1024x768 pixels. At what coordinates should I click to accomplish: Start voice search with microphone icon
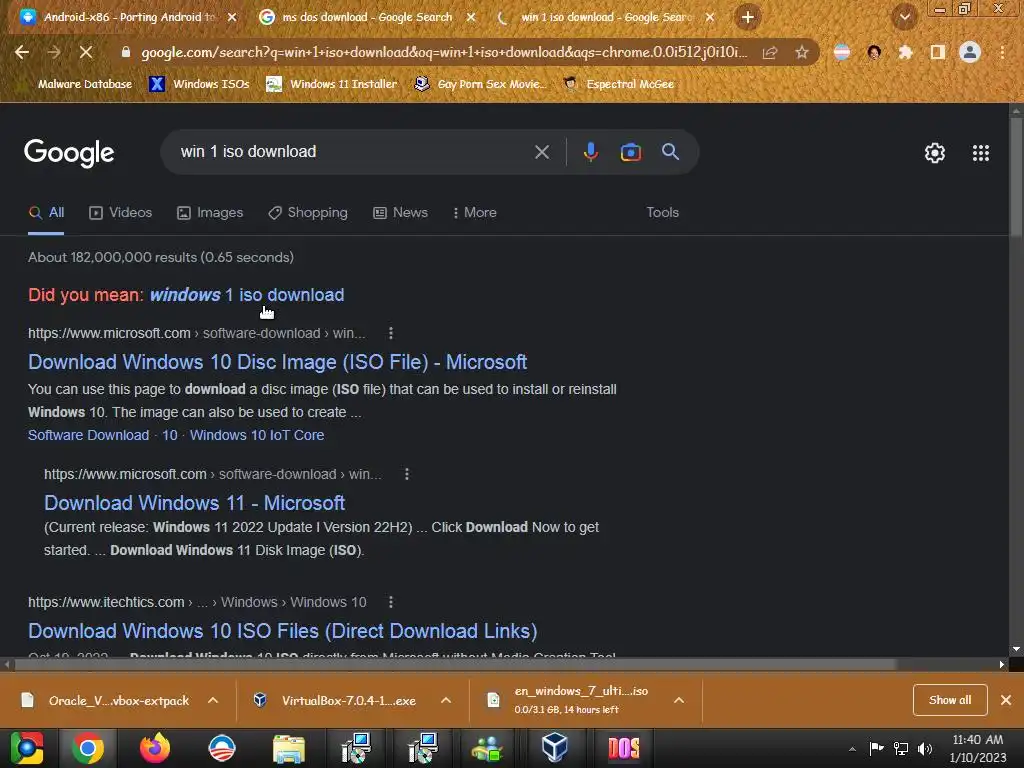(x=590, y=152)
